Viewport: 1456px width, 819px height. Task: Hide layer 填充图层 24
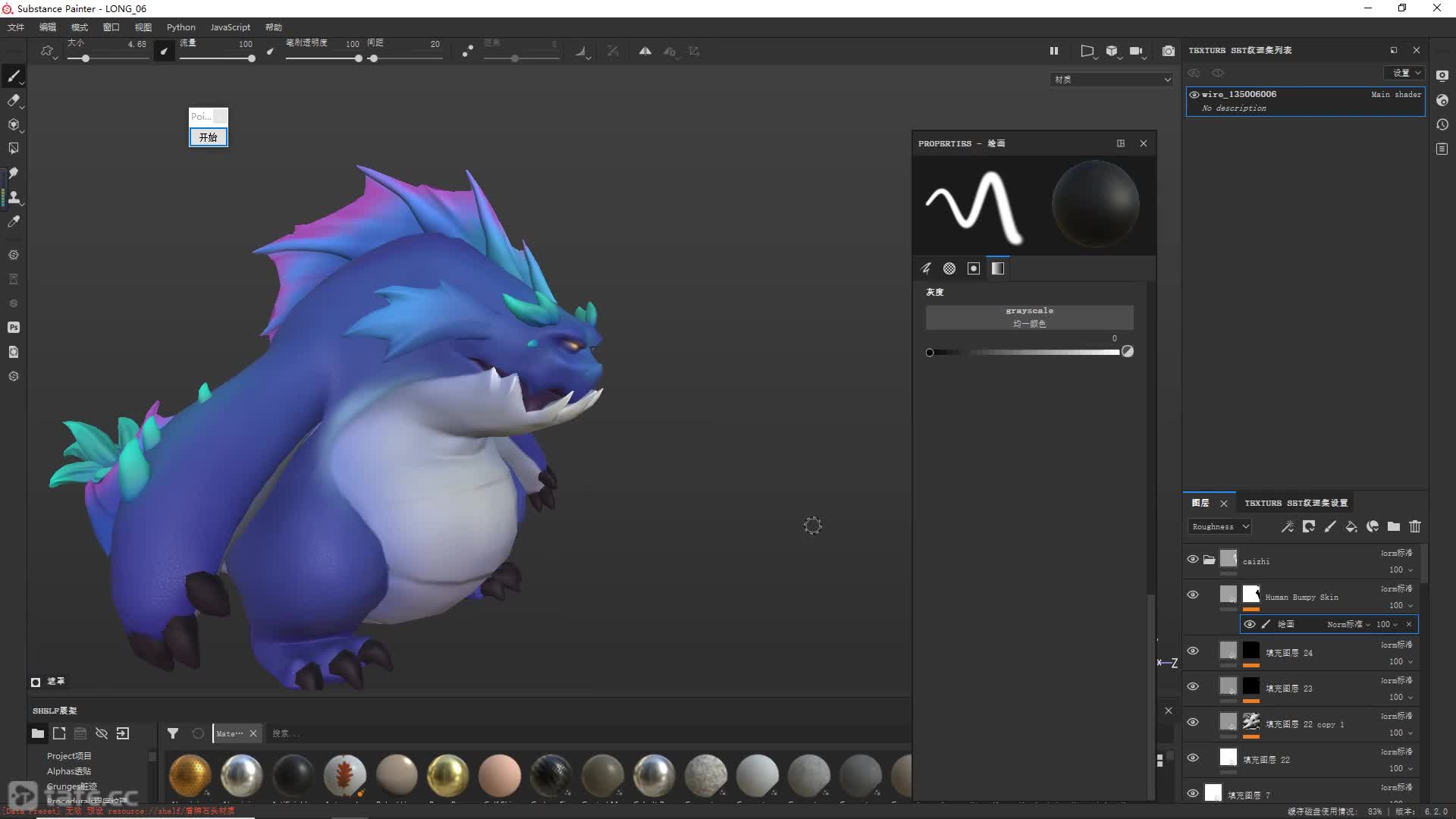pyautogui.click(x=1193, y=651)
